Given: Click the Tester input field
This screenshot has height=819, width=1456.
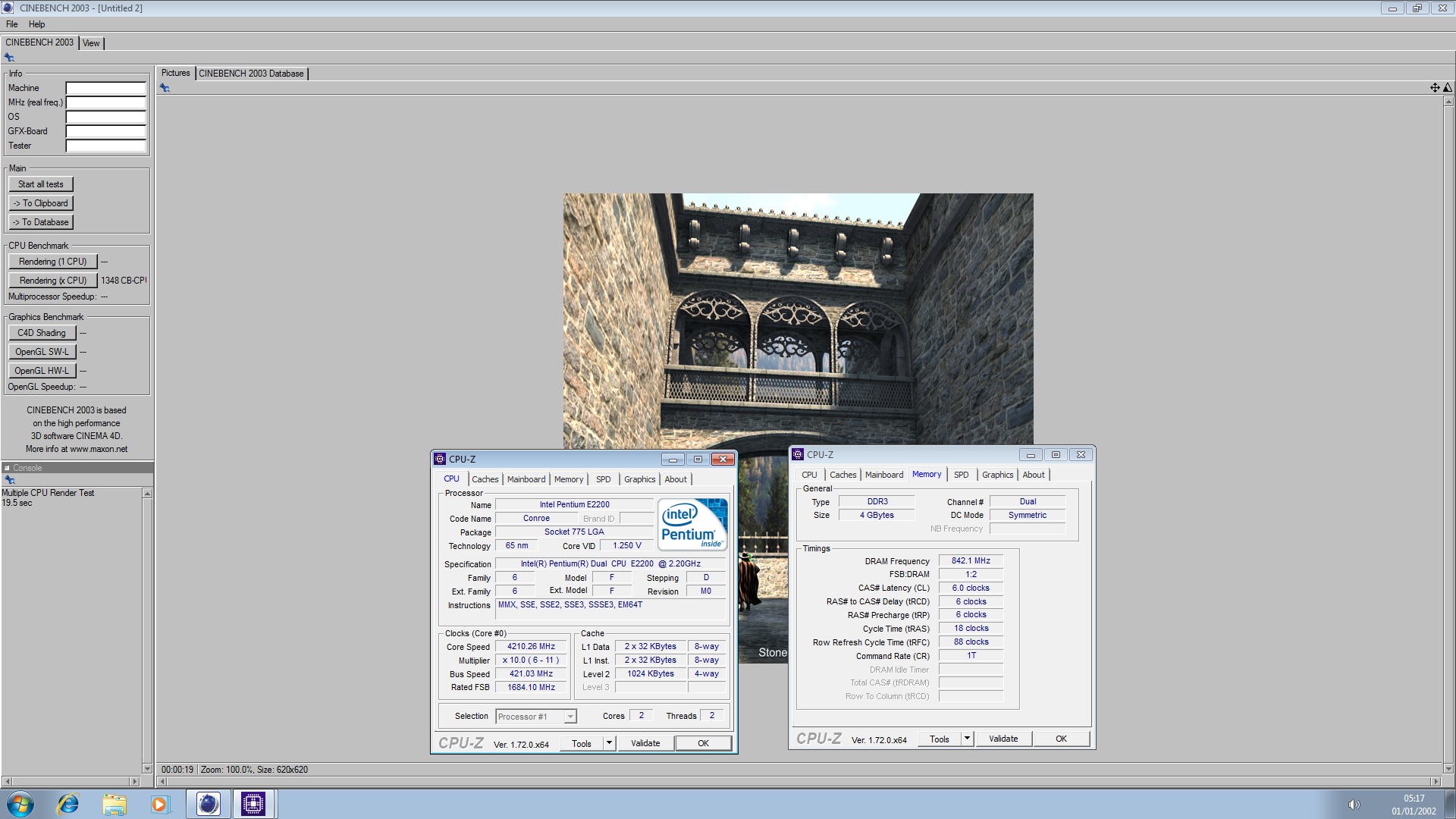Looking at the screenshot, I should [x=105, y=146].
